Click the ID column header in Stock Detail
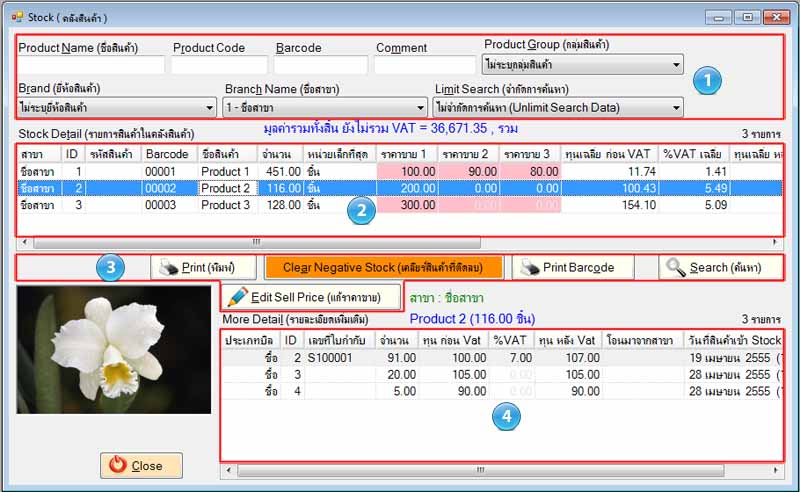The height and width of the screenshot is (492, 800). point(72,154)
